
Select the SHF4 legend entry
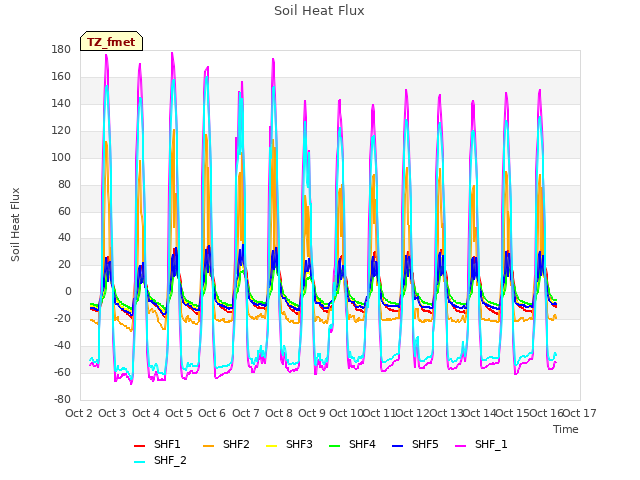[352, 444]
